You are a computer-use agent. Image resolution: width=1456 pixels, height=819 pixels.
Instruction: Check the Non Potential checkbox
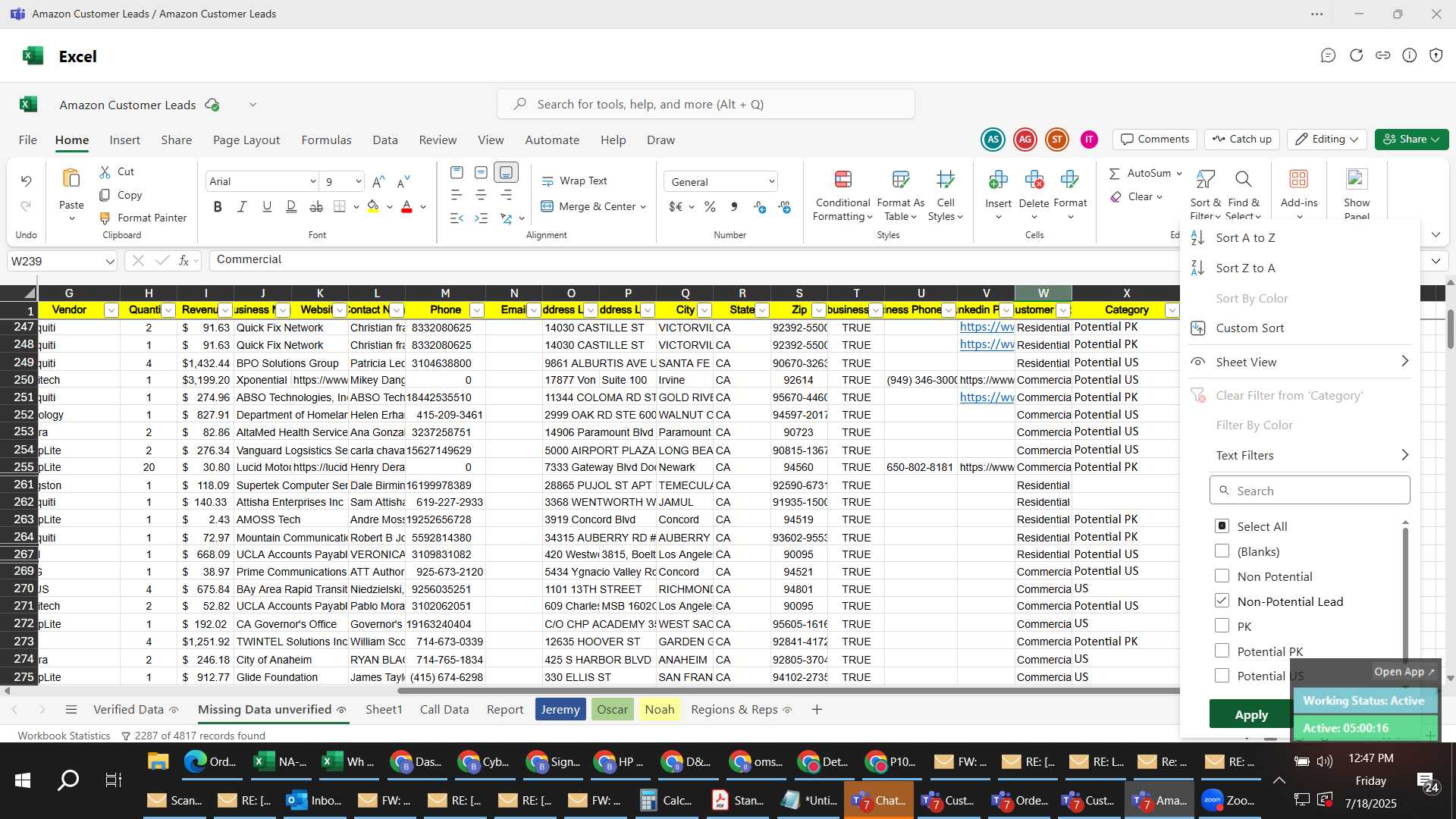pos(1222,576)
